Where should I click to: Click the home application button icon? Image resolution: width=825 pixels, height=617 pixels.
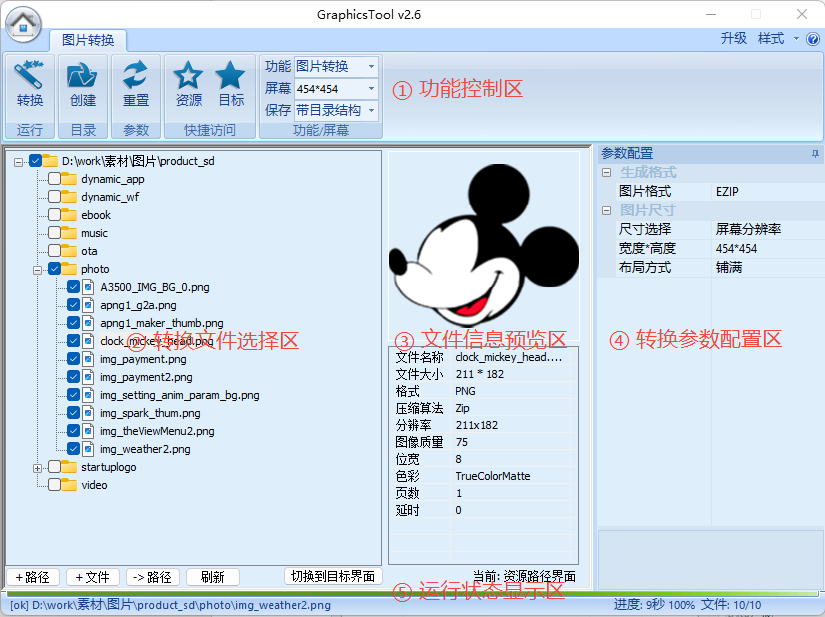pyautogui.click(x=23, y=22)
